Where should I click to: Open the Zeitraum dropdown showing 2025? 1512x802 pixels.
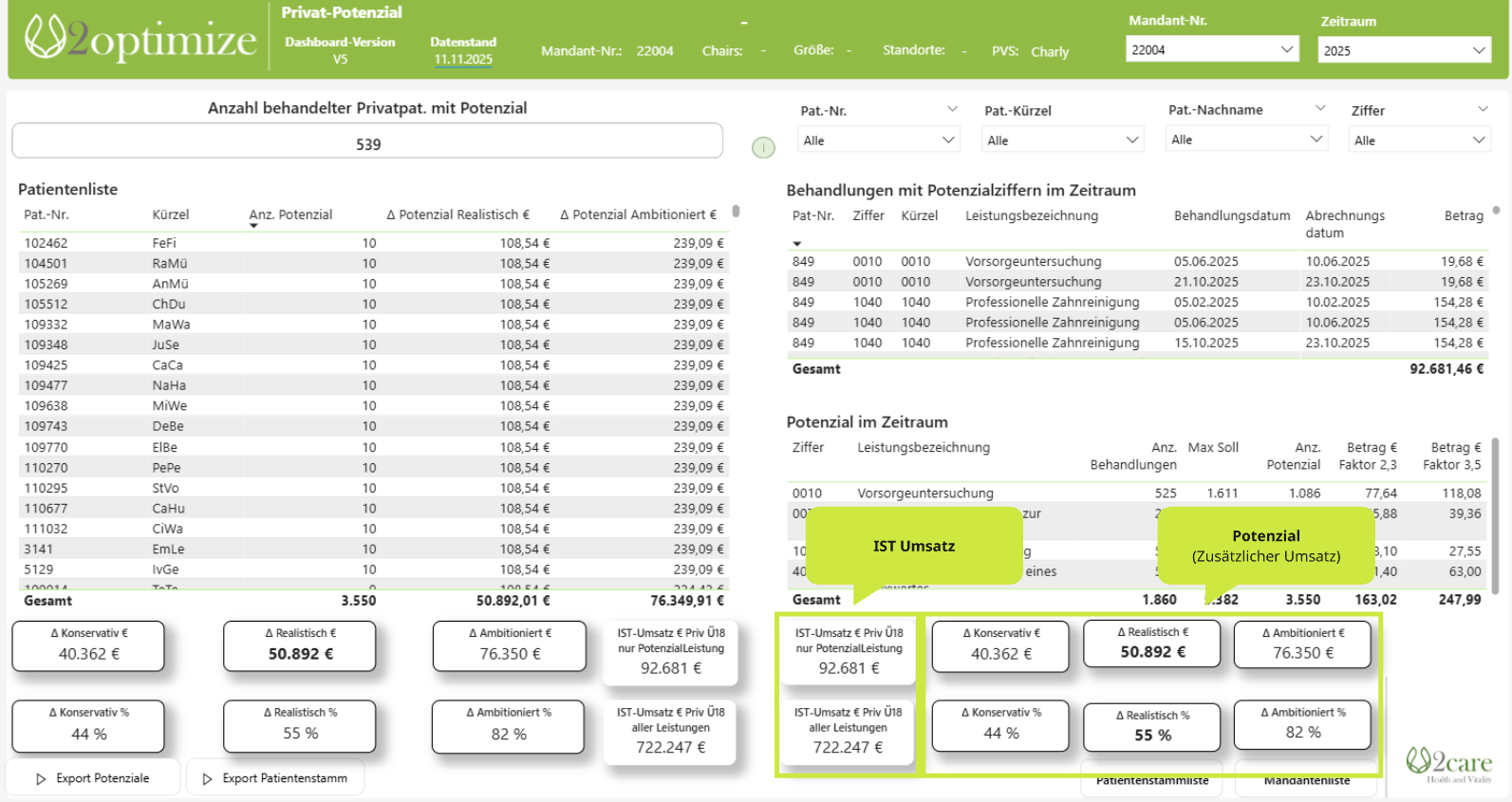(x=1403, y=50)
